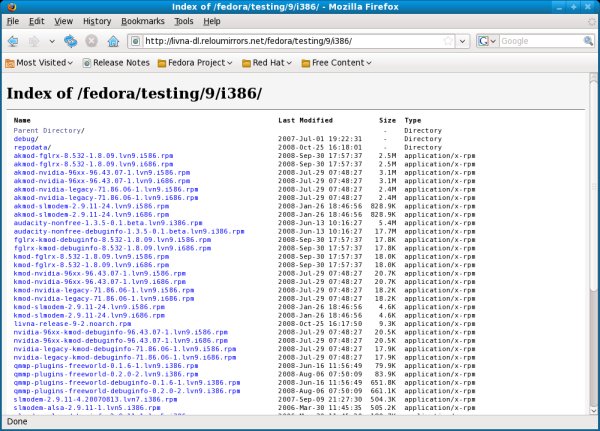Click in the URL address field
The image size is (600, 431).
point(291,41)
